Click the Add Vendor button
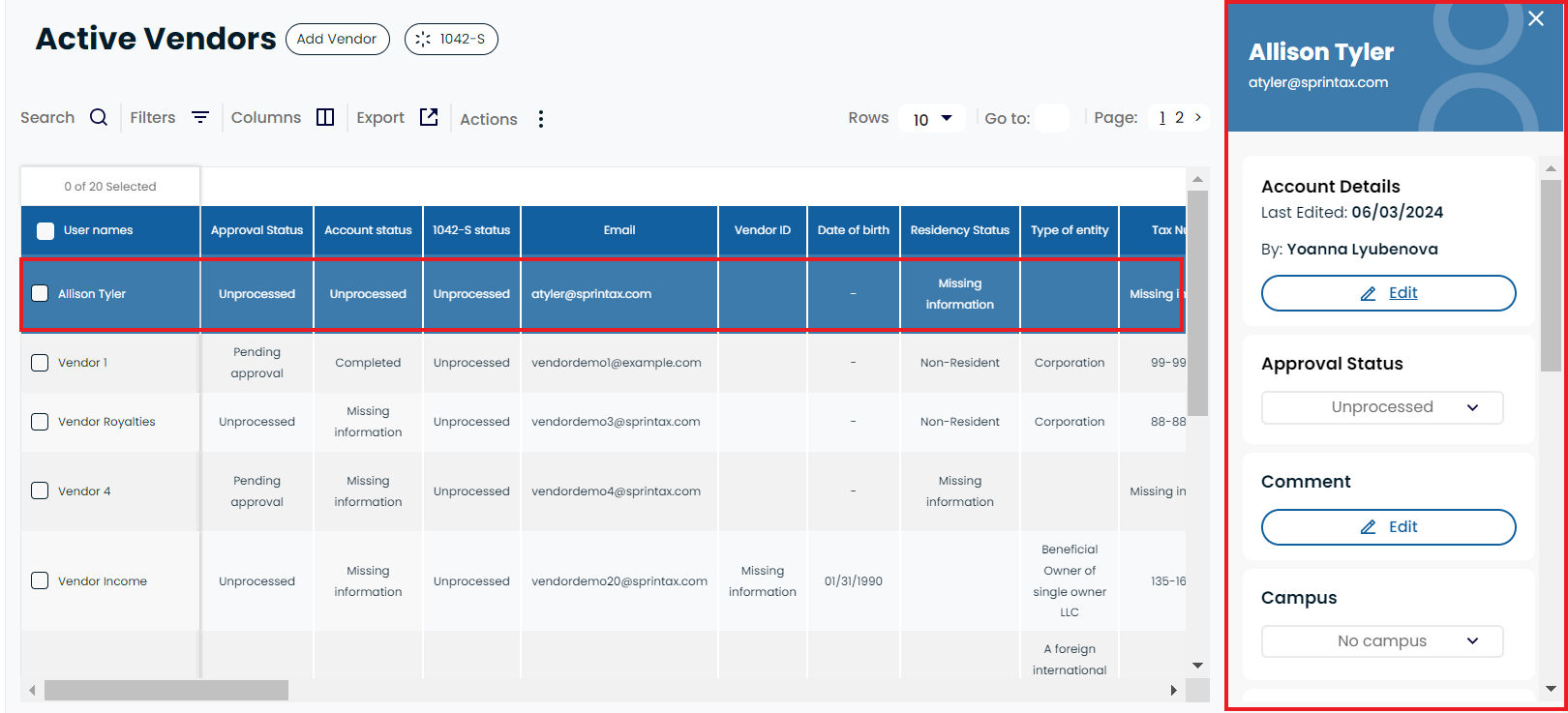Screen dimensions: 1568x713 pyautogui.click(x=337, y=40)
